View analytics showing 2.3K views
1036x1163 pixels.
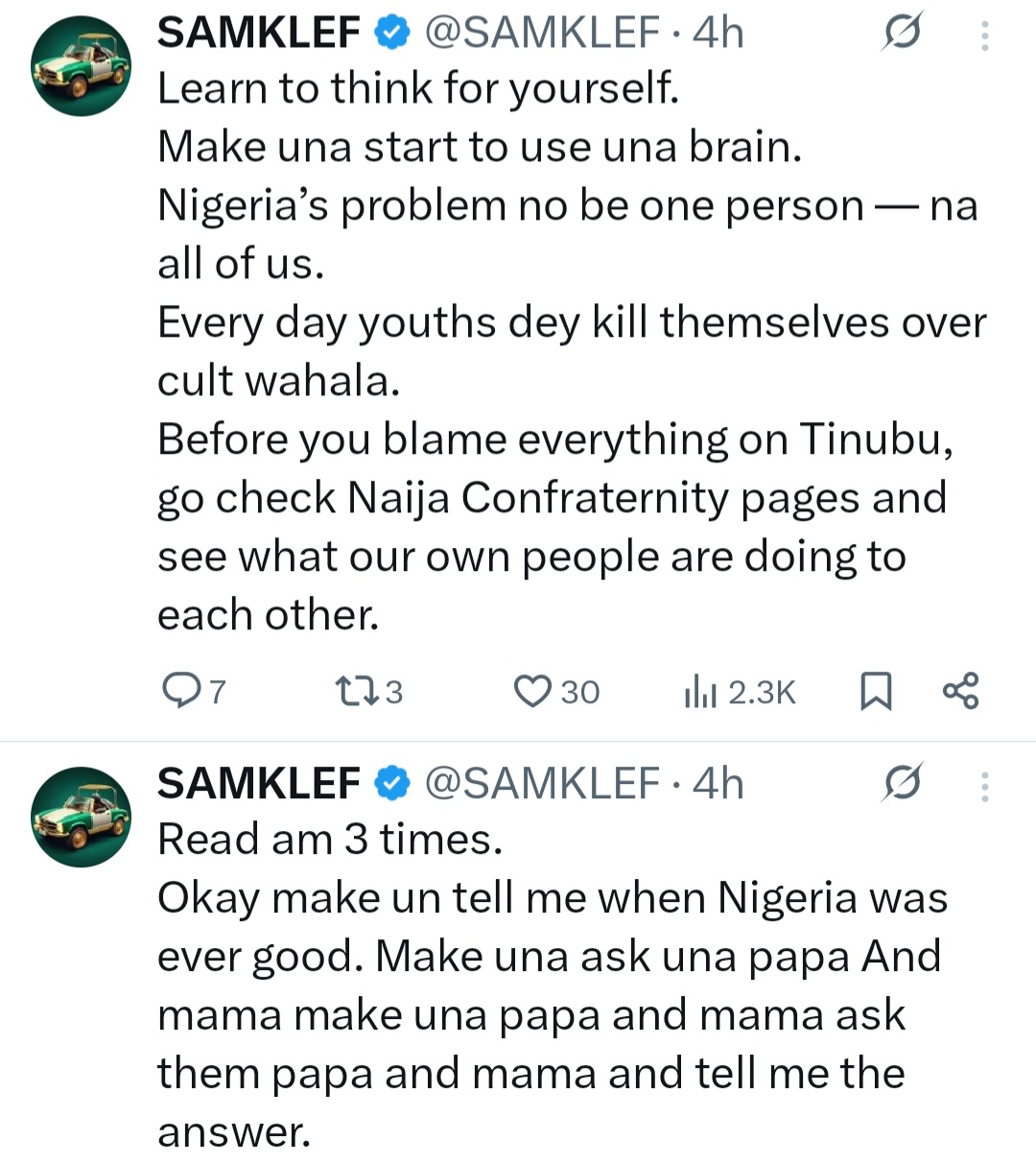point(701,691)
